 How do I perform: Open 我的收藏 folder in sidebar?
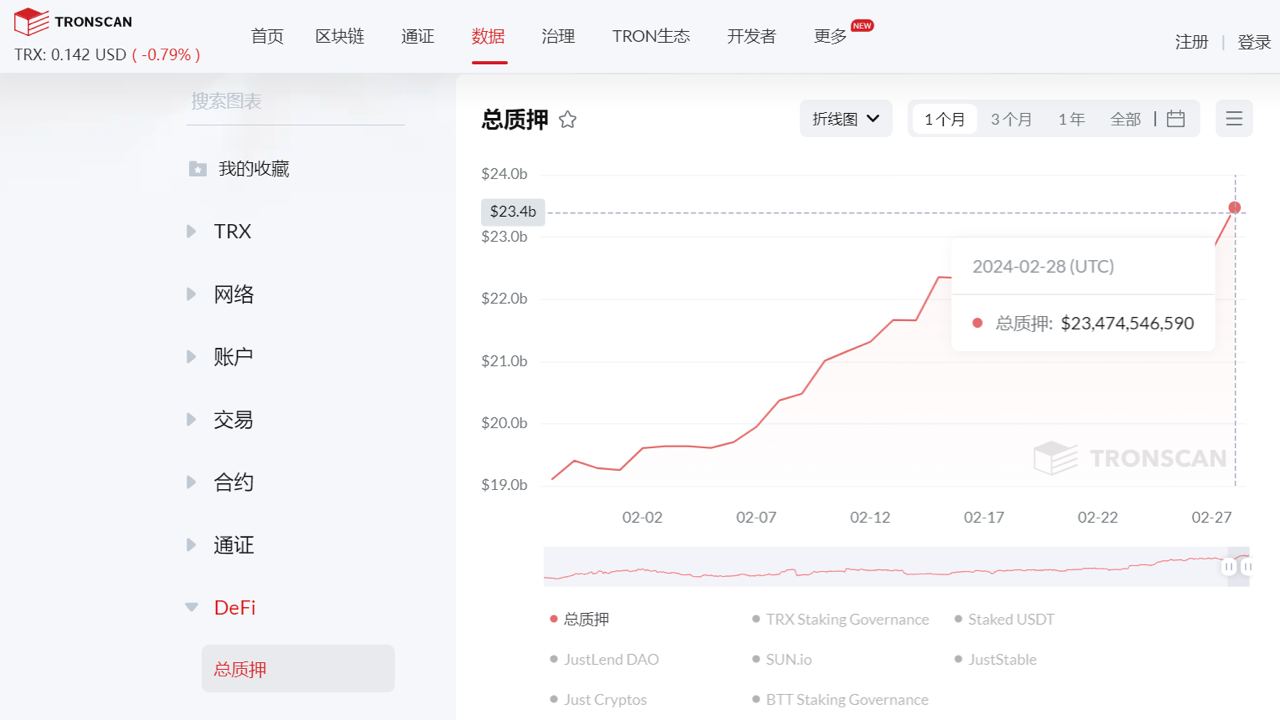pyautogui.click(x=253, y=169)
